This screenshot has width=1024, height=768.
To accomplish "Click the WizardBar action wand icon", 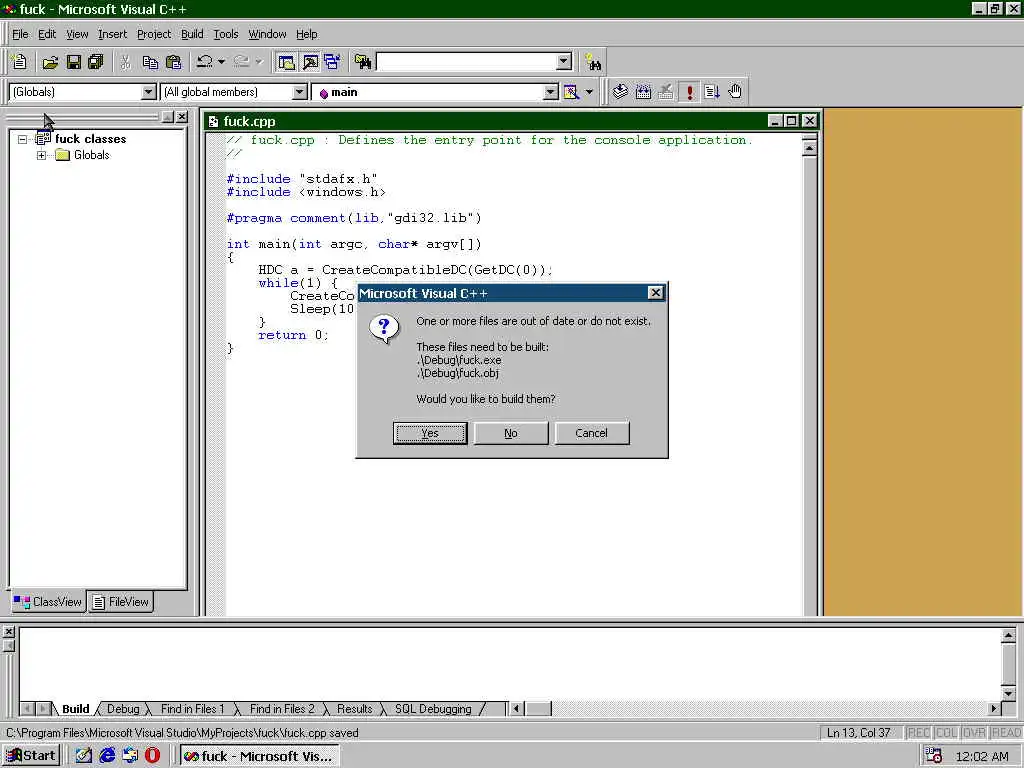I will tap(571, 92).
